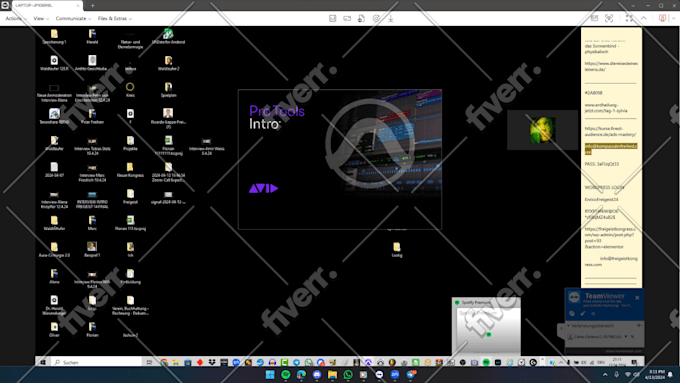The width and height of the screenshot is (680, 383).
Task: Click the freigeistkongress wp-admin link in note
Action: pyautogui.click(x=610, y=237)
